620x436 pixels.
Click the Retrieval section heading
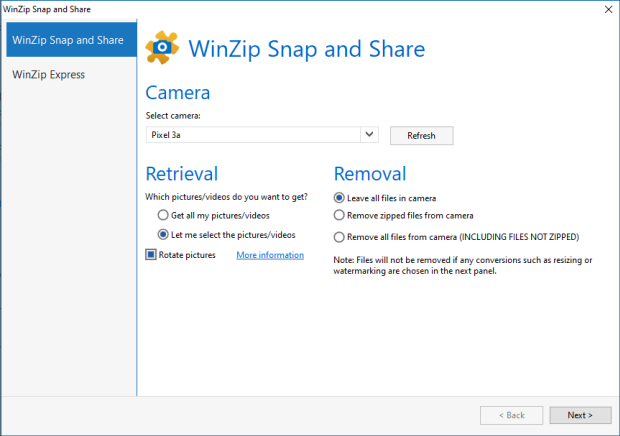click(182, 174)
